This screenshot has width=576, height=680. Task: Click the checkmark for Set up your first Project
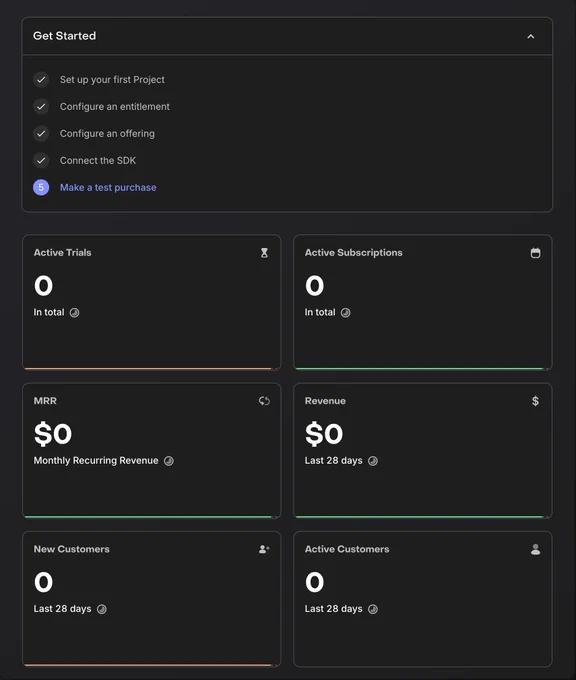click(x=41, y=80)
